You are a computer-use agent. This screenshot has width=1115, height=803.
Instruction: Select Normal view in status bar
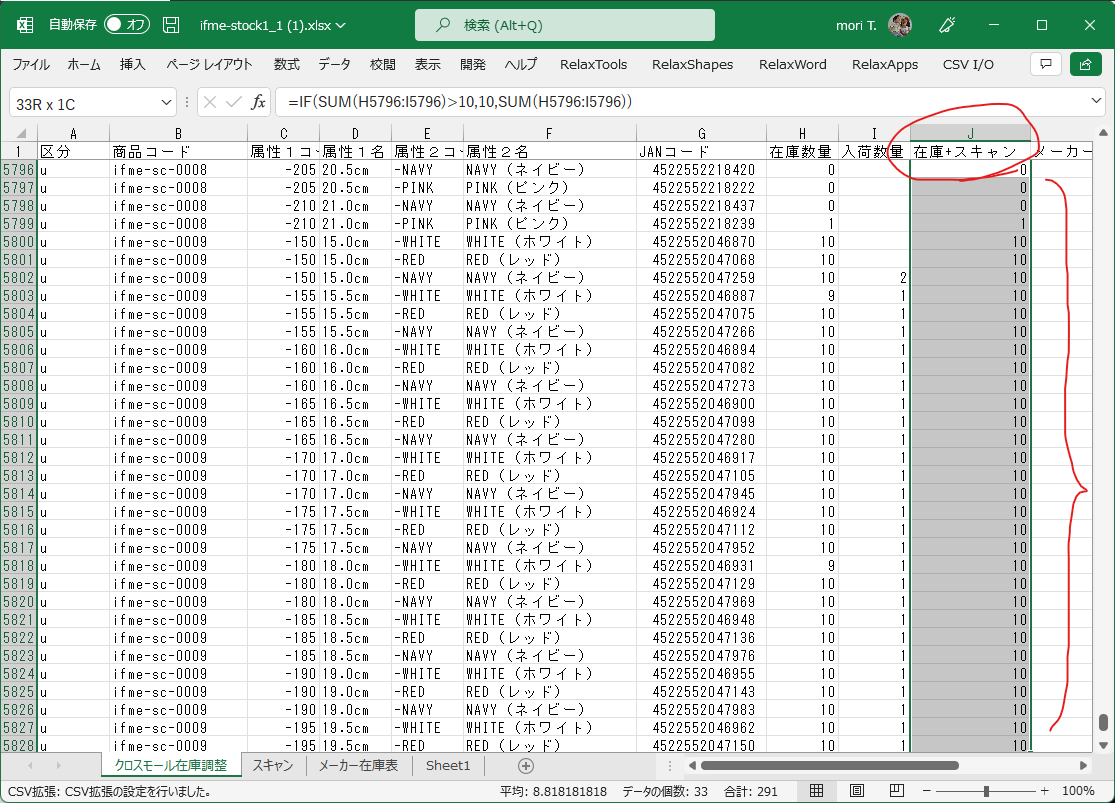click(x=817, y=791)
